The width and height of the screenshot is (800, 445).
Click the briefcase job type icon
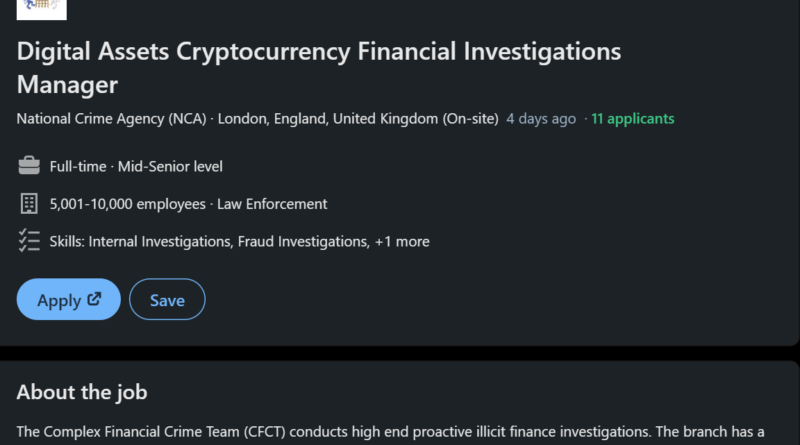tap(28, 166)
